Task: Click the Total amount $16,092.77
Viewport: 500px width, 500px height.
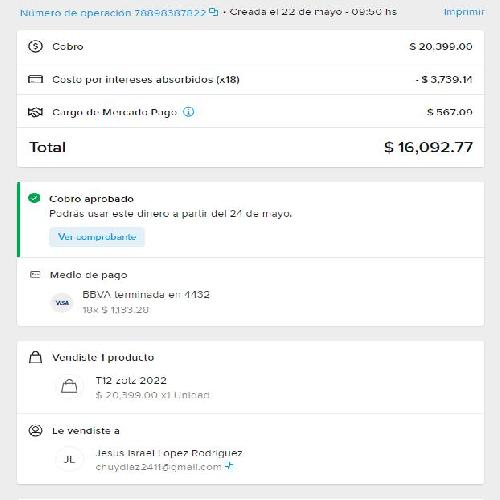Action: point(428,147)
